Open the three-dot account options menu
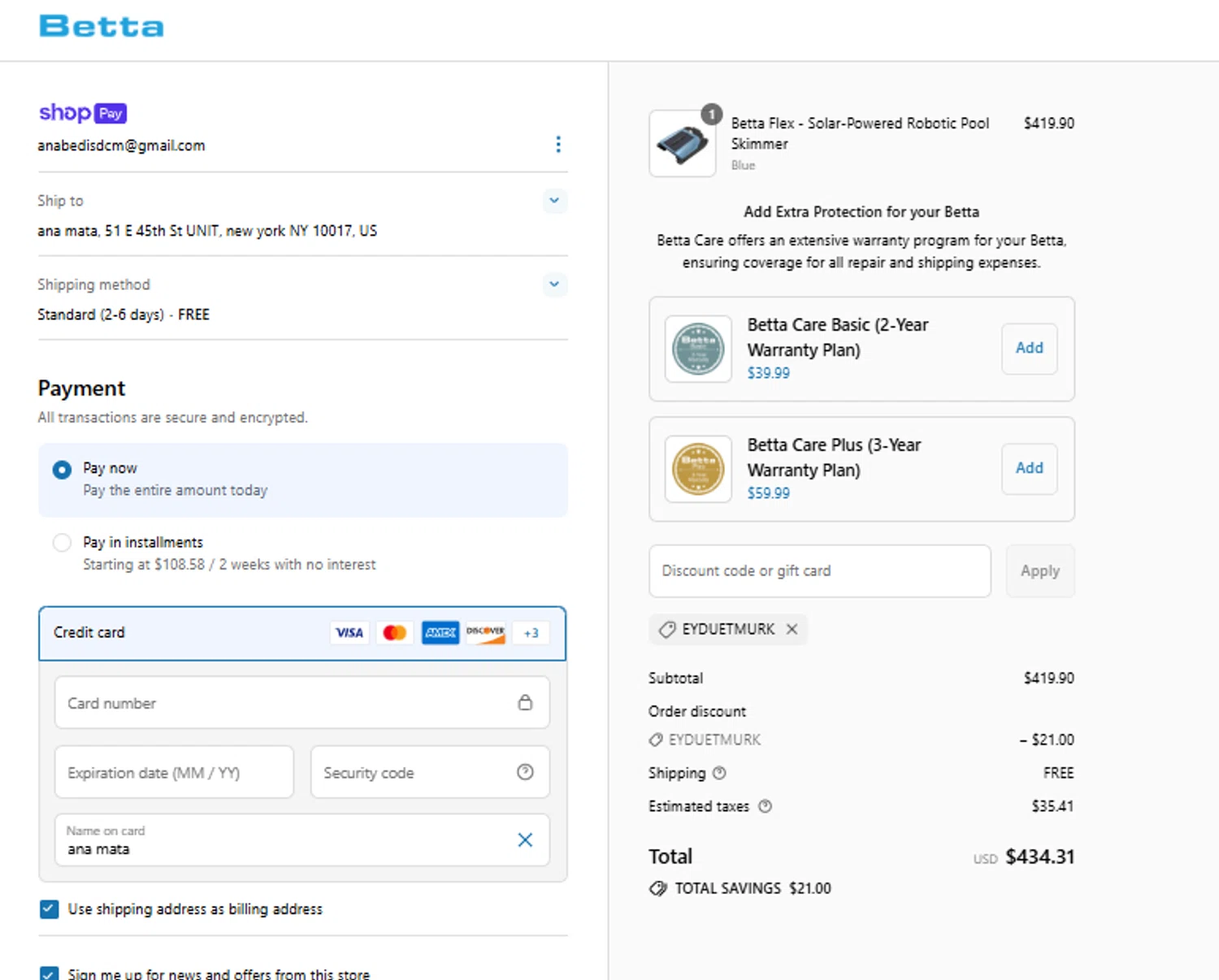This screenshot has height=980, width=1219. (x=557, y=145)
